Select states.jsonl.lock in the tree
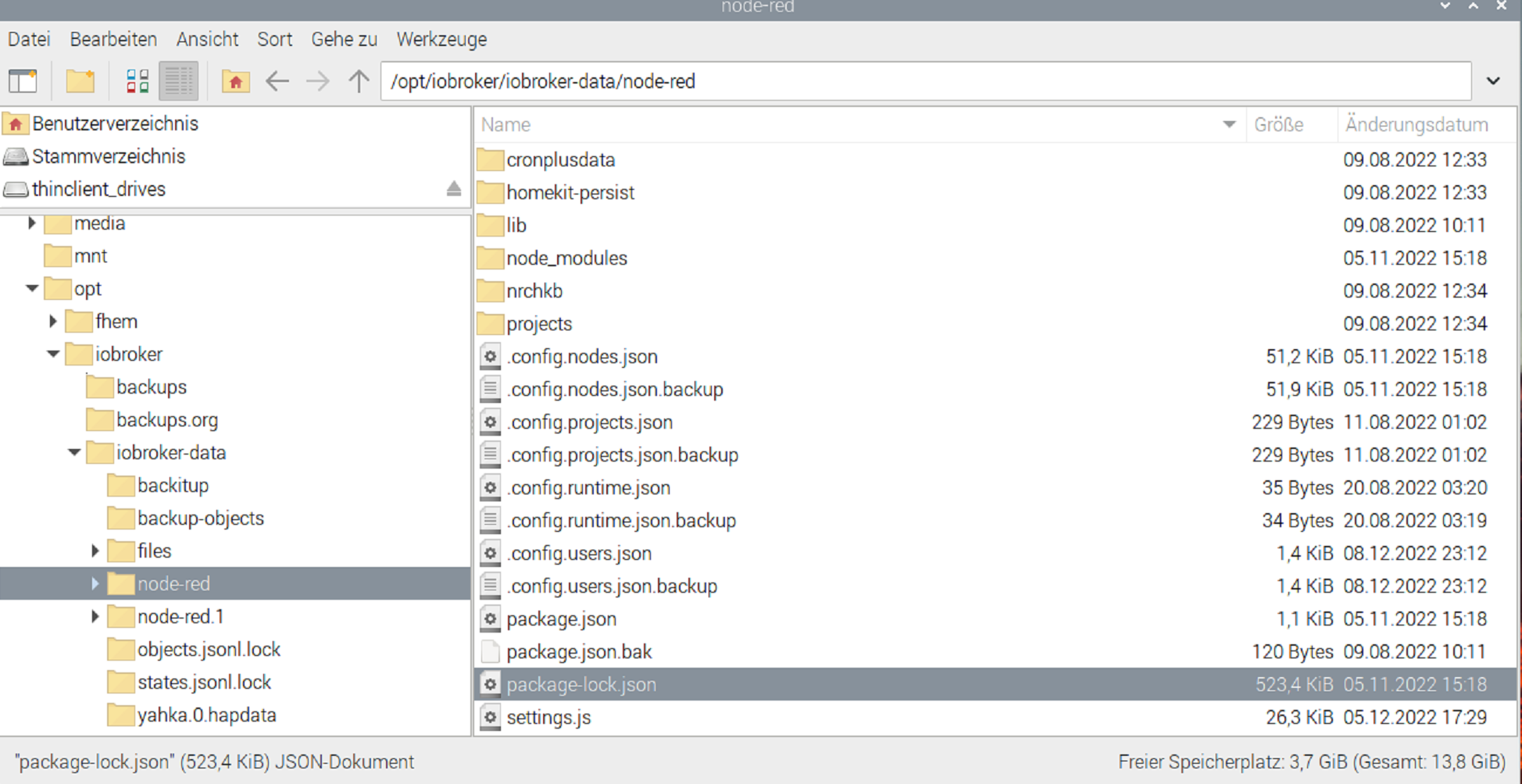Image resolution: width=1522 pixels, height=784 pixels. click(x=189, y=682)
